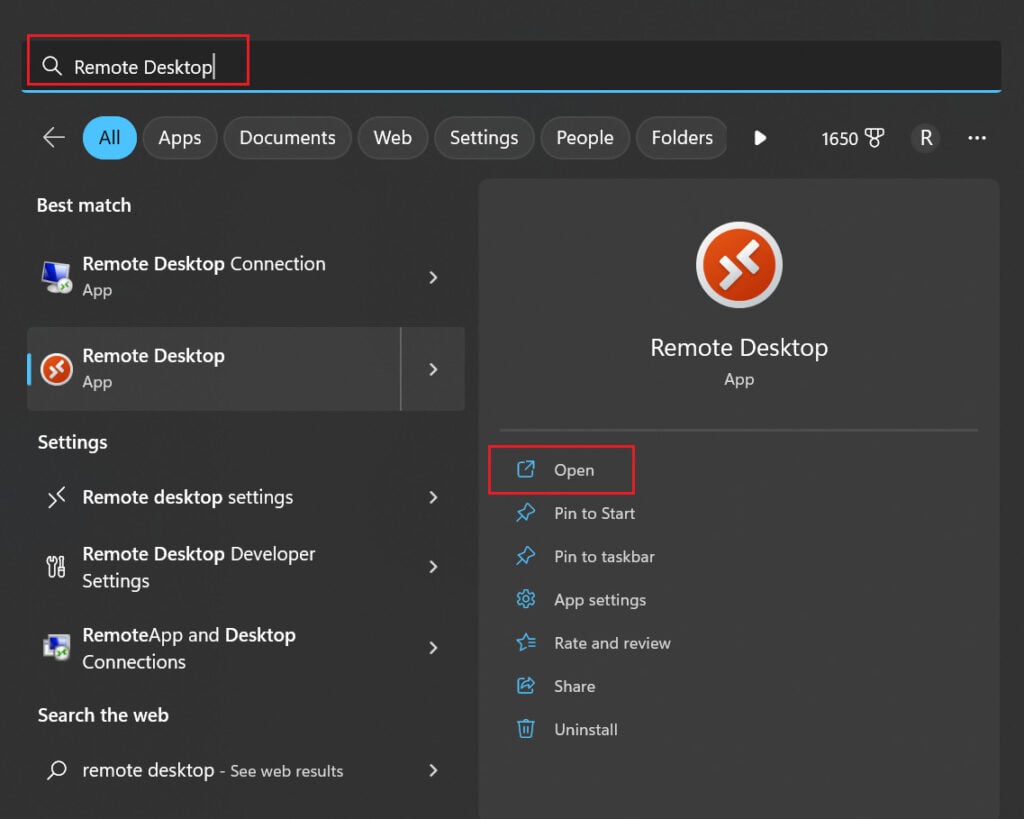Select the Pin to Start pin icon
Screen dimensions: 1024x819
pos(526,513)
